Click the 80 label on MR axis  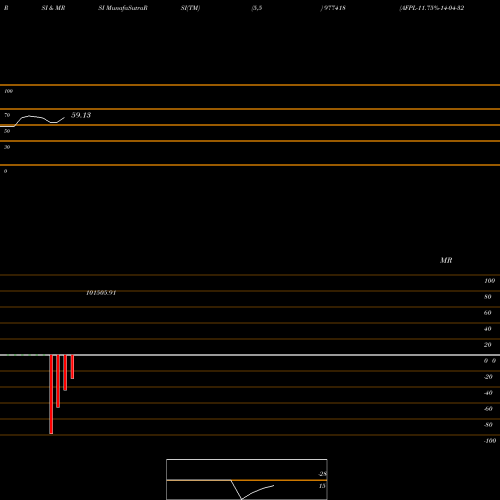click(x=488, y=297)
